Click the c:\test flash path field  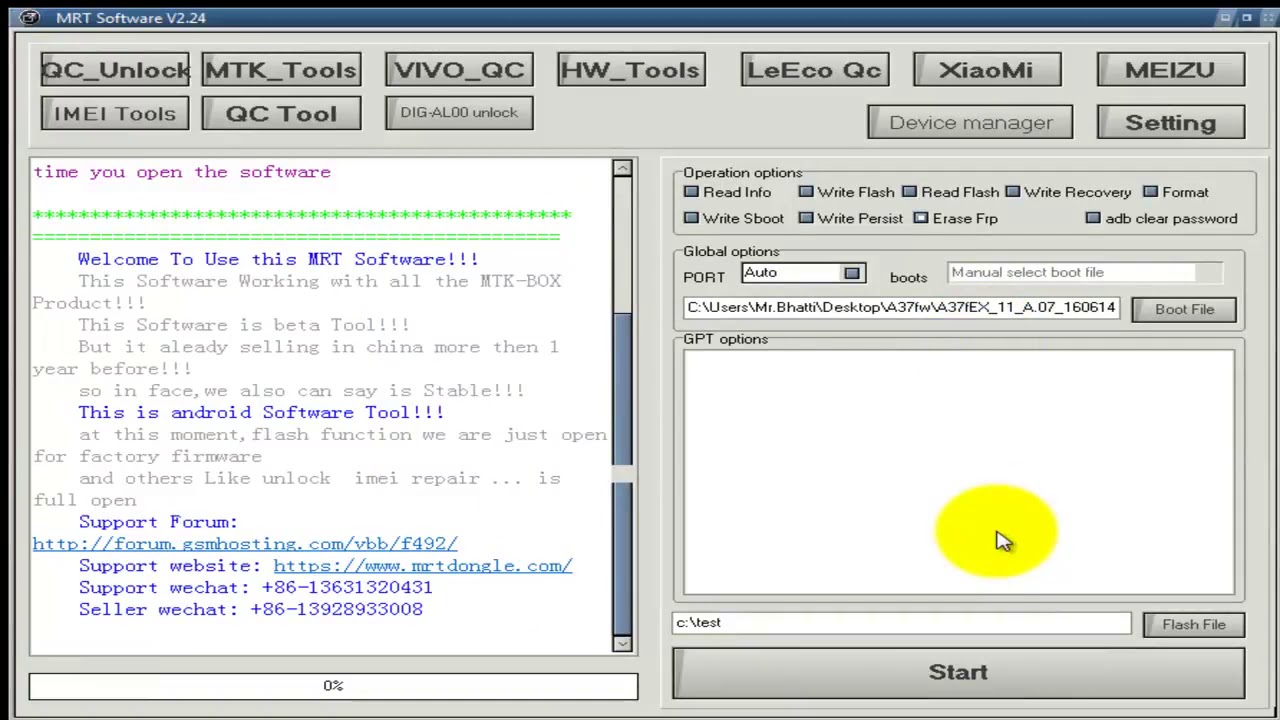coord(901,623)
